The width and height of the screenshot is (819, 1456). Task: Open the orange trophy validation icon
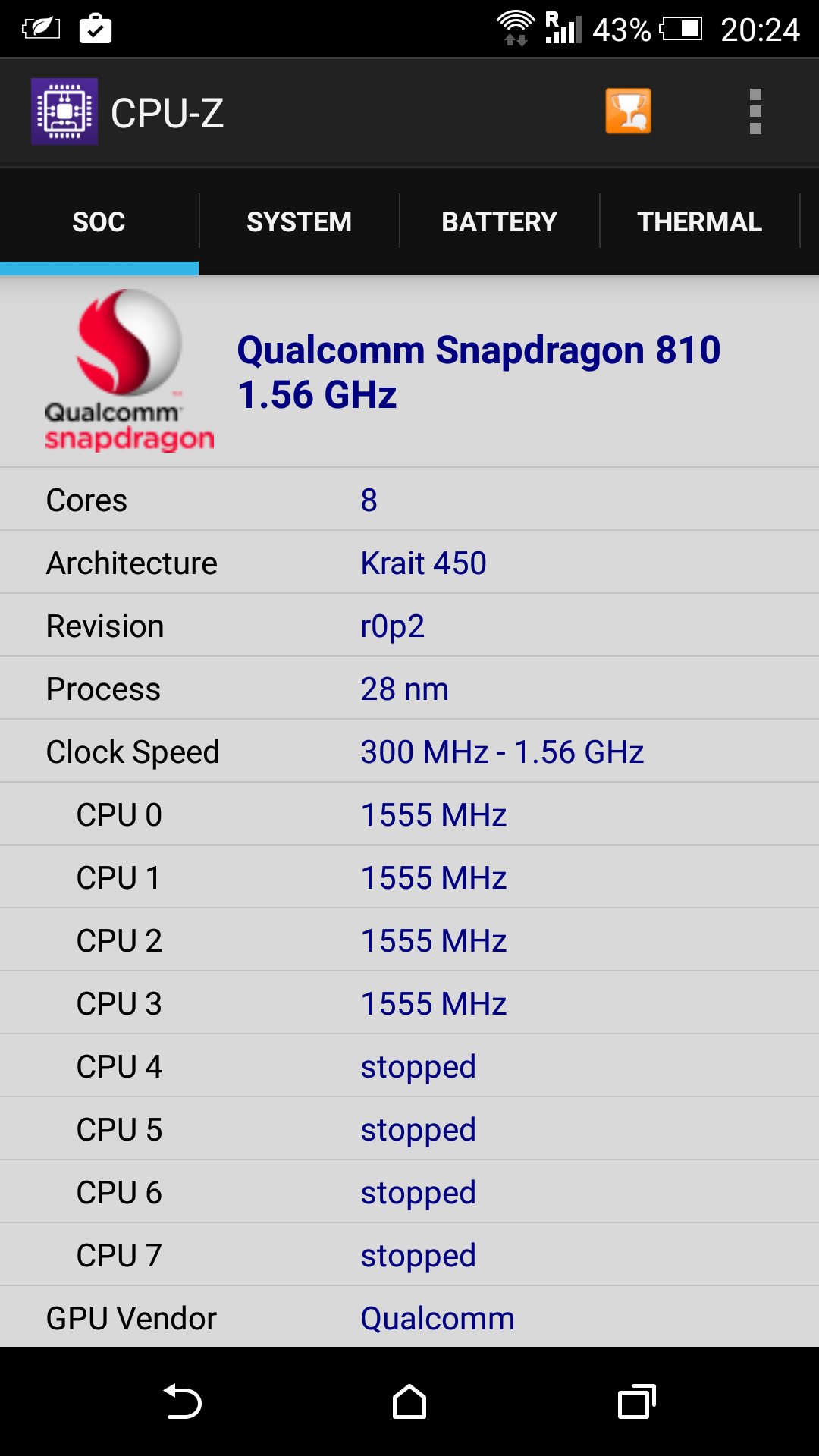(x=628, y=111)
